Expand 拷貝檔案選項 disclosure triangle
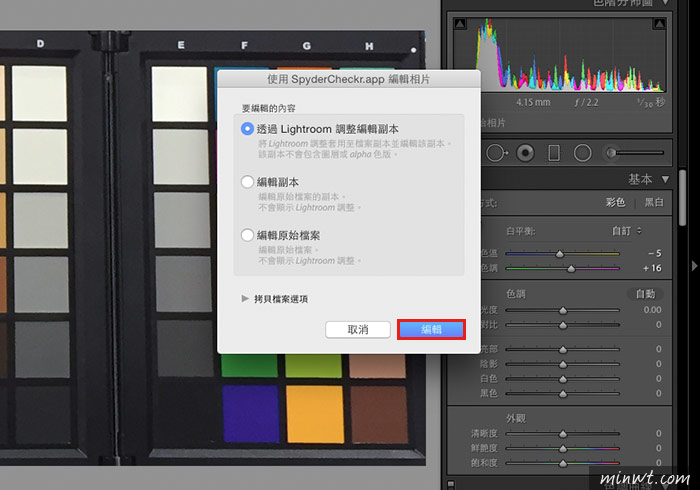 pos(245,299)
